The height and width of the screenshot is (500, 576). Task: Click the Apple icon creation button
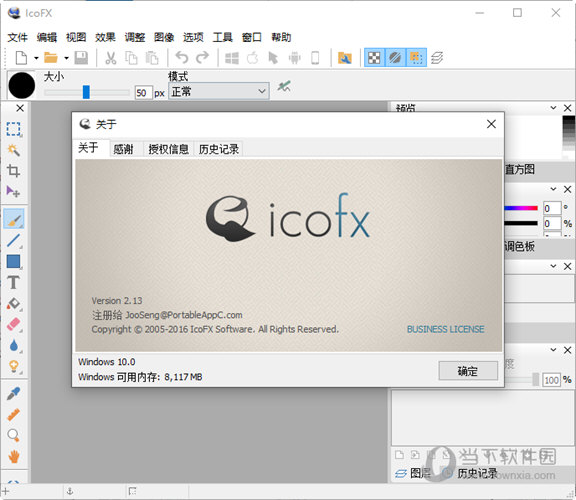pyautogui.click(x=252, y=58)
